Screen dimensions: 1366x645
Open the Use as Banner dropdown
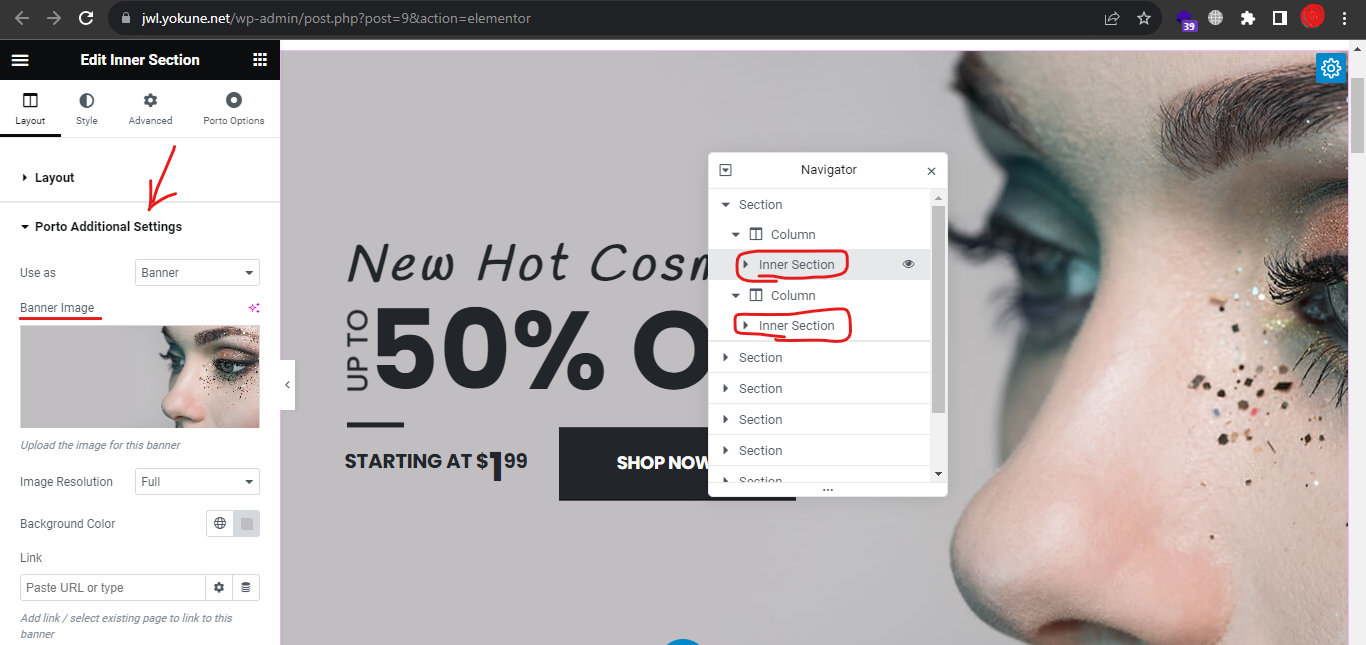197,272
